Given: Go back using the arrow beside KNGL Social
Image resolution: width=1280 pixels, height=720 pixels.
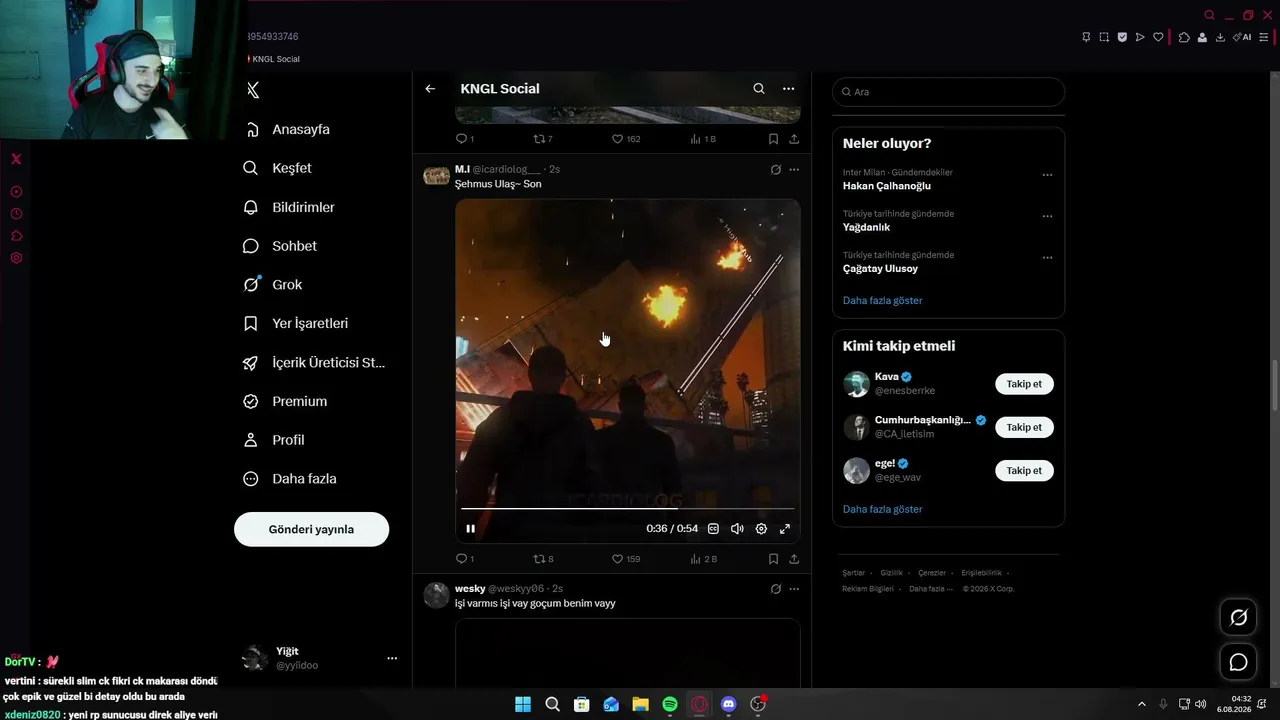Looking at the screenshot, I should pos(430,89).
